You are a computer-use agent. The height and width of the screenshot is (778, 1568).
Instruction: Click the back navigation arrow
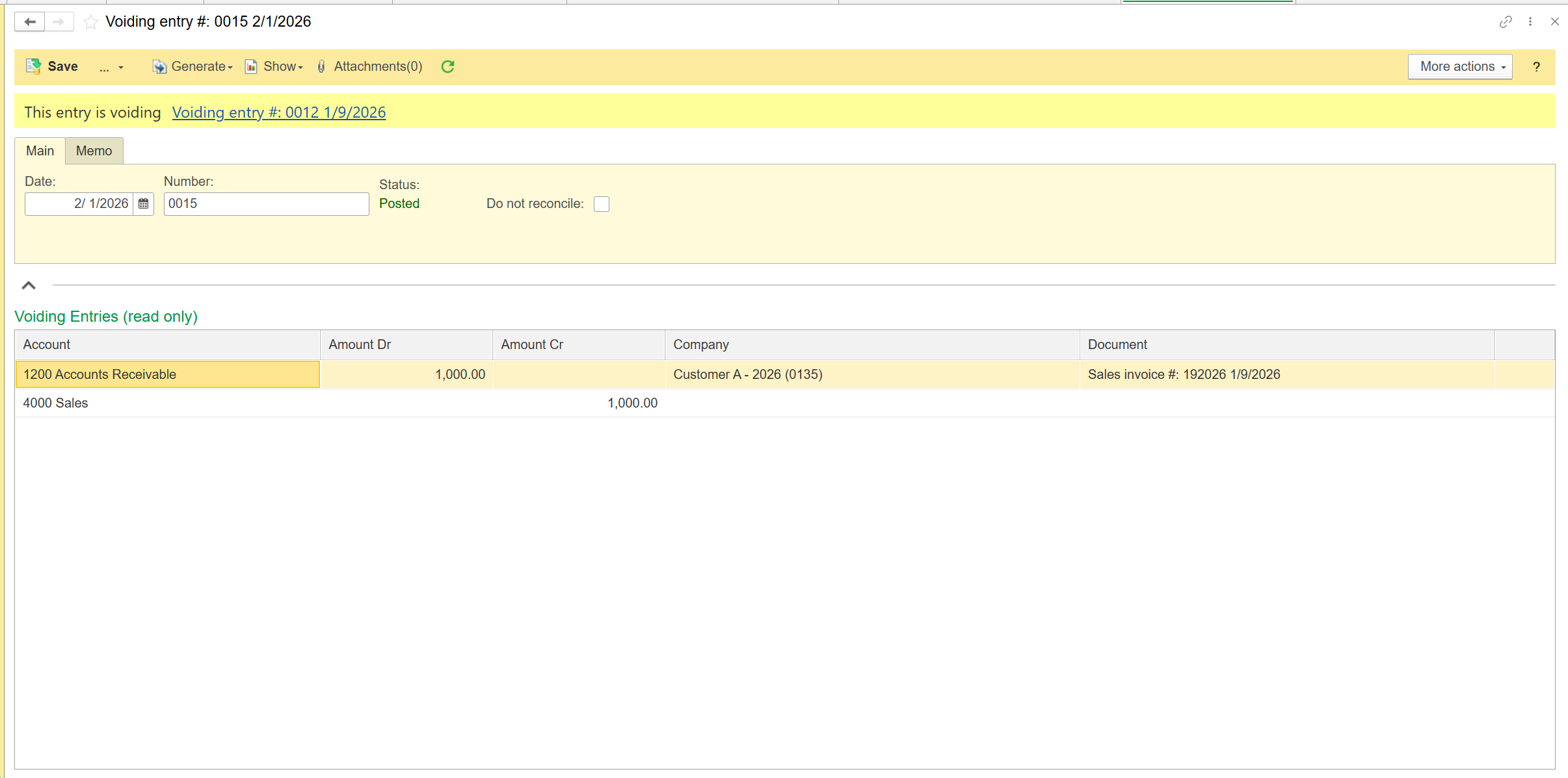[30, 22]
